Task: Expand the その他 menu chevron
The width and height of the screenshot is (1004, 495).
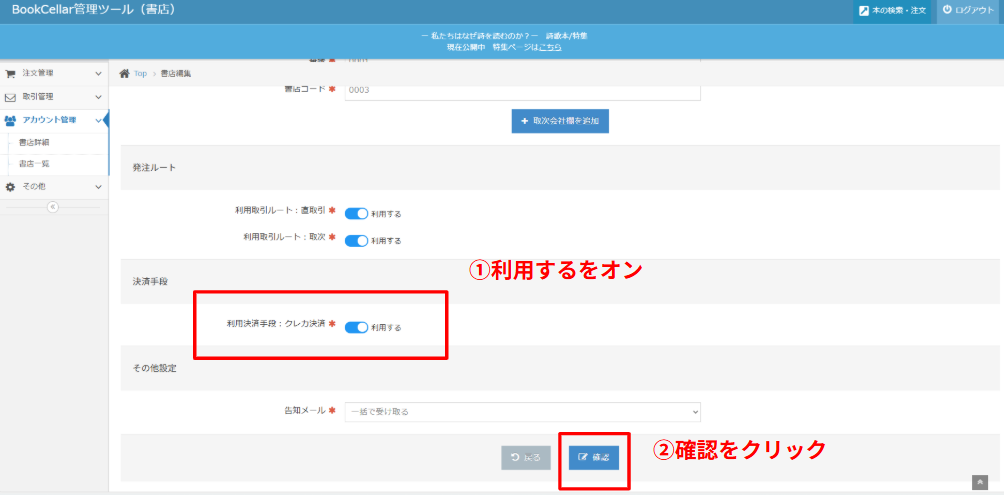Action: click(x=98, y=186)
